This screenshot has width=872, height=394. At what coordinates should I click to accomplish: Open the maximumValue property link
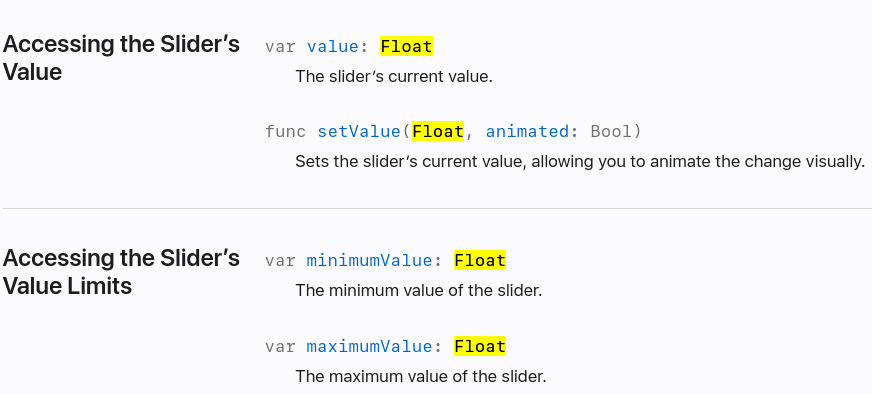click(x=369, y=347)
